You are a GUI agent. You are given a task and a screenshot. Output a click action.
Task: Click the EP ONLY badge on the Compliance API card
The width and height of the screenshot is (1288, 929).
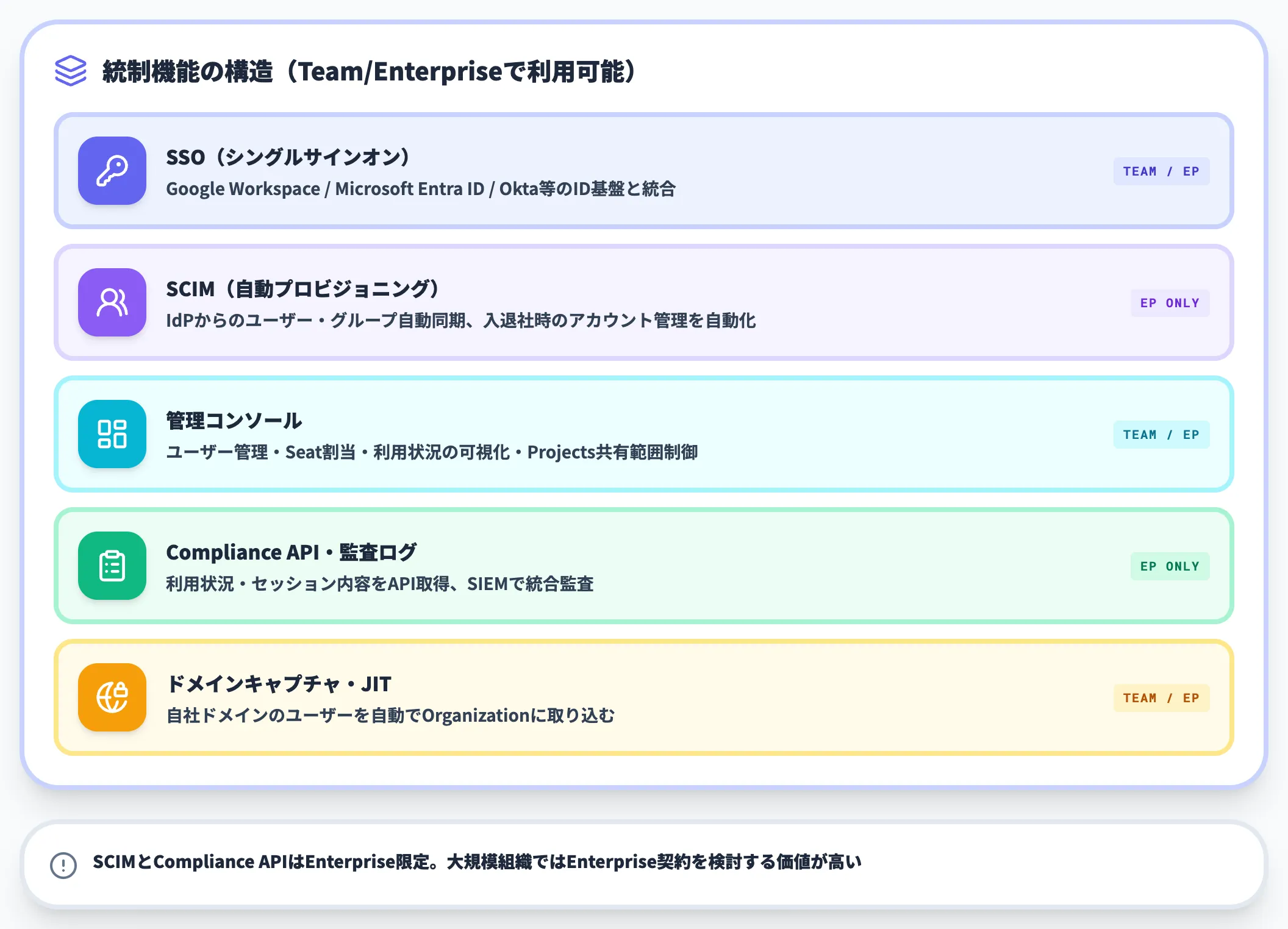coord(1170,566)
